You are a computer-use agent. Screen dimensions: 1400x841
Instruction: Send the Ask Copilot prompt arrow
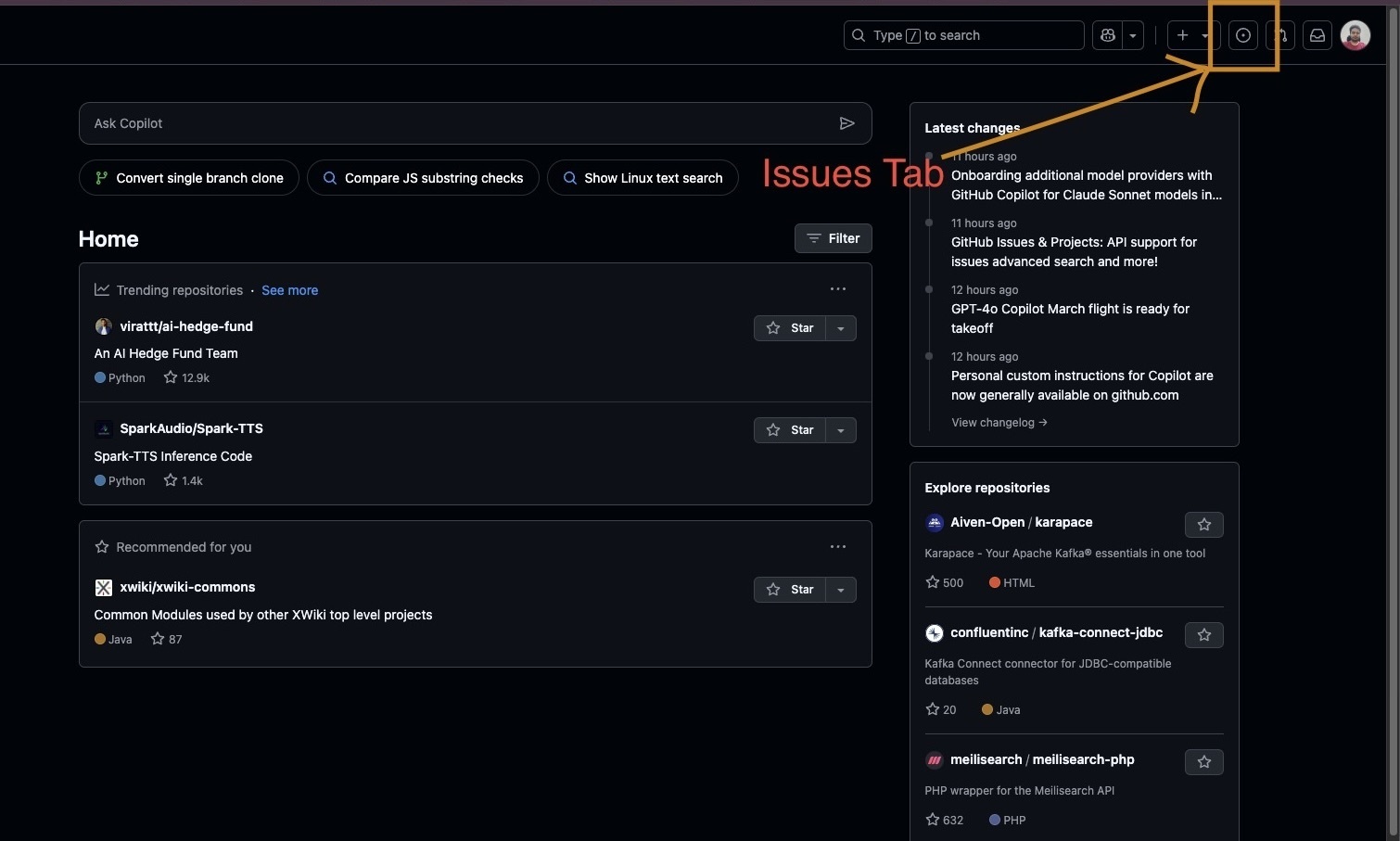846,123
